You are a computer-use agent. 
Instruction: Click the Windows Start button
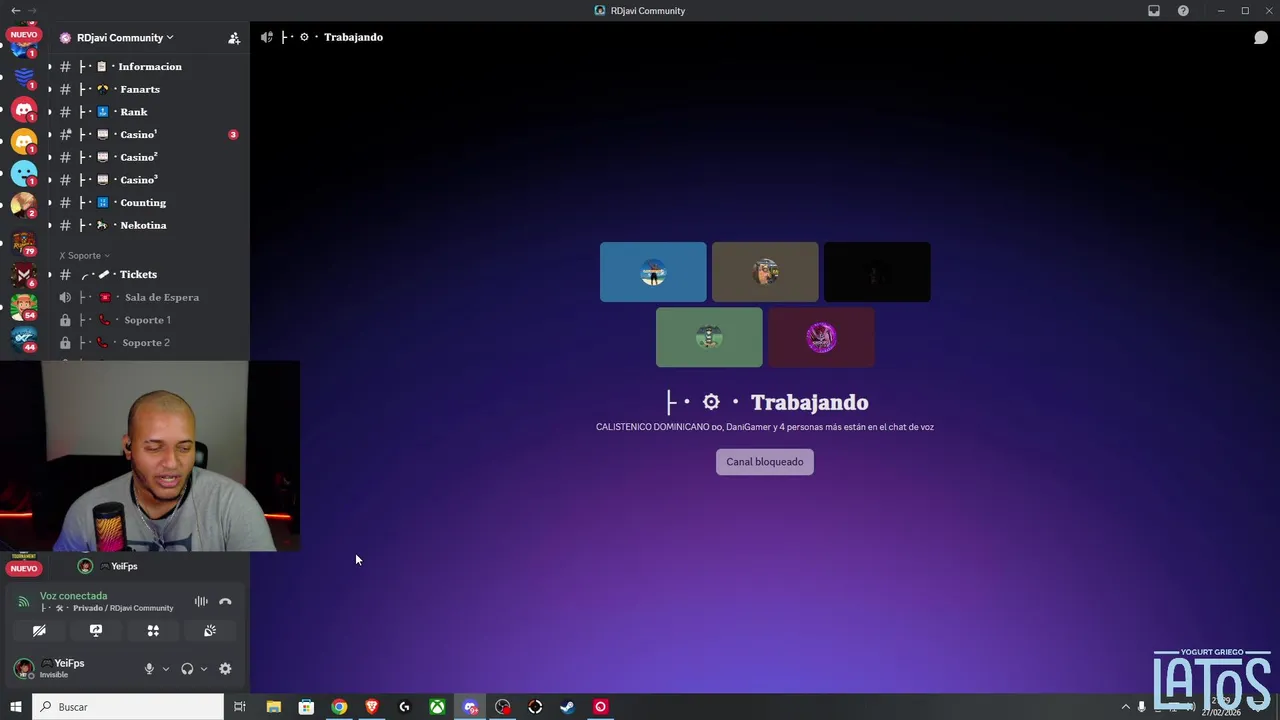click(15, 707)
